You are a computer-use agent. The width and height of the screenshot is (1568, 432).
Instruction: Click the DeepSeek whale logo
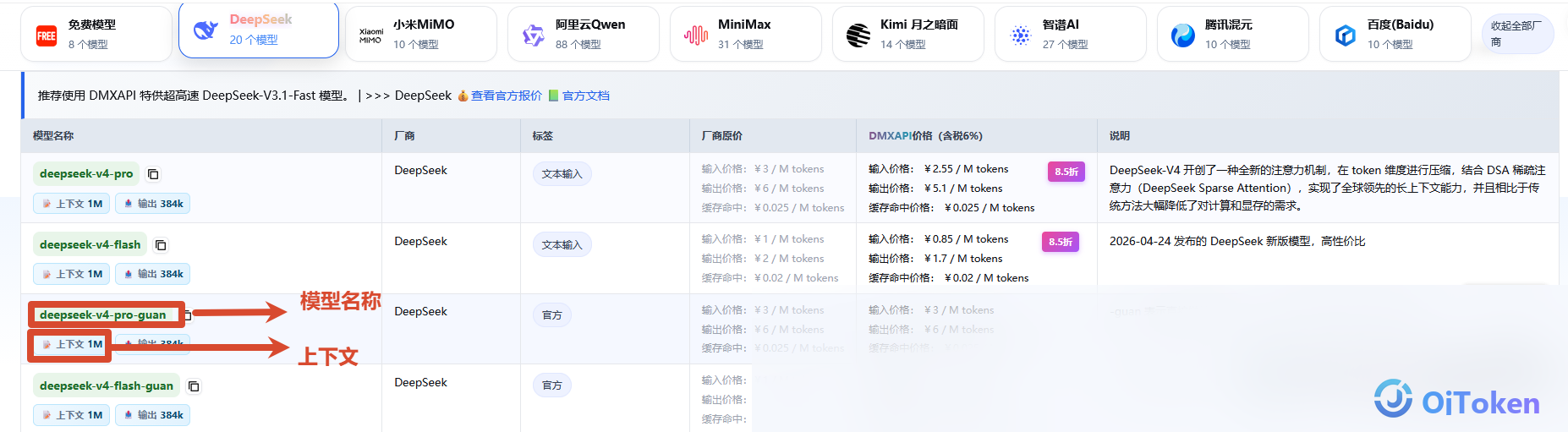[206, 30]
